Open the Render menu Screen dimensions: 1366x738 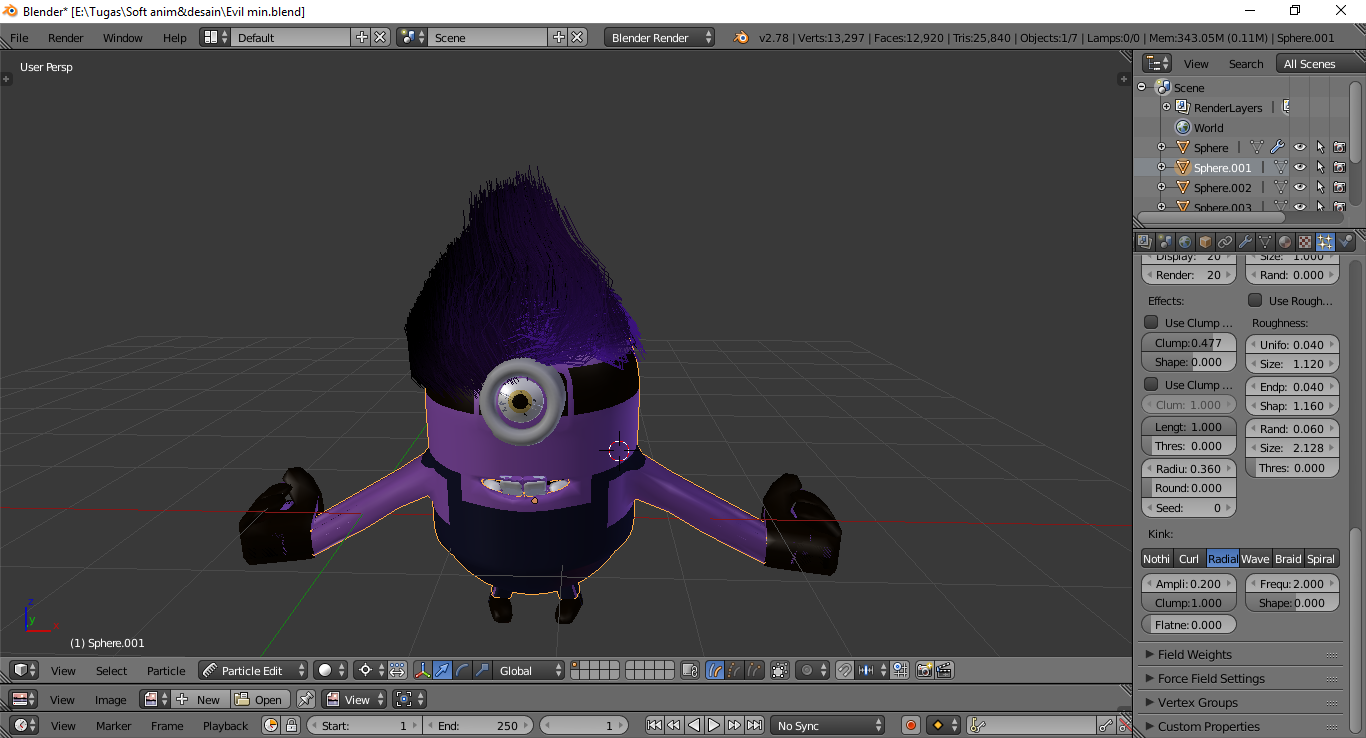click(x=66, y=38)
